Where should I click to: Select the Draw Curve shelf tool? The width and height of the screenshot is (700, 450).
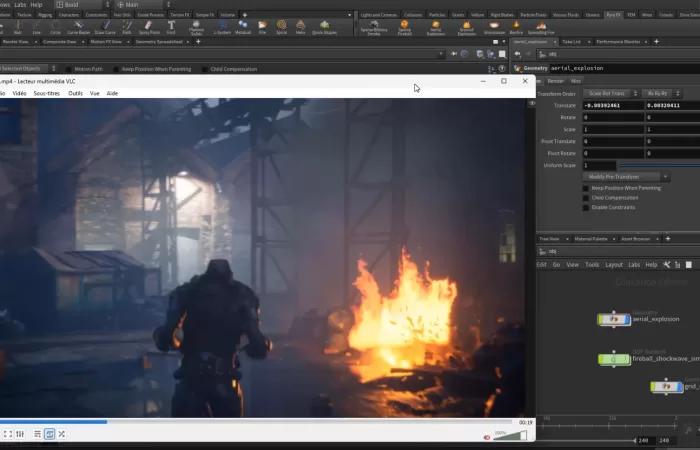tap(105, 27)
